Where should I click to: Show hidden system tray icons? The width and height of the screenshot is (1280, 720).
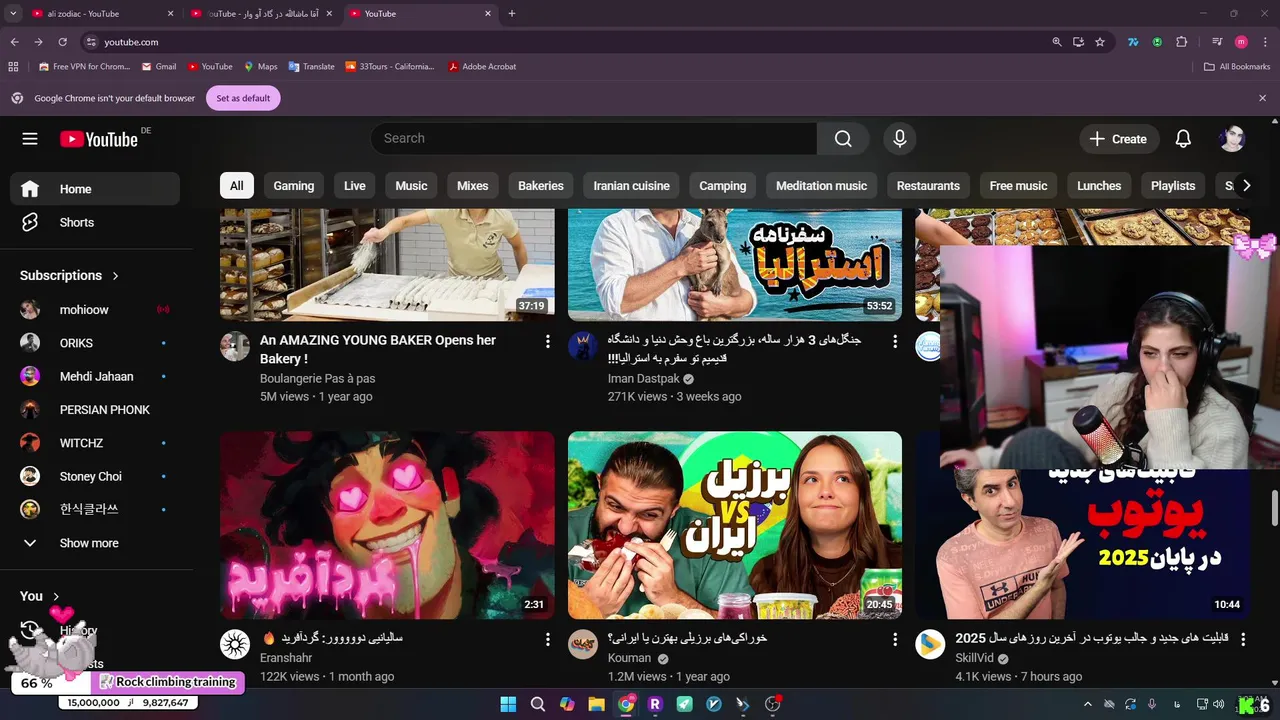tap(1088, 704)
